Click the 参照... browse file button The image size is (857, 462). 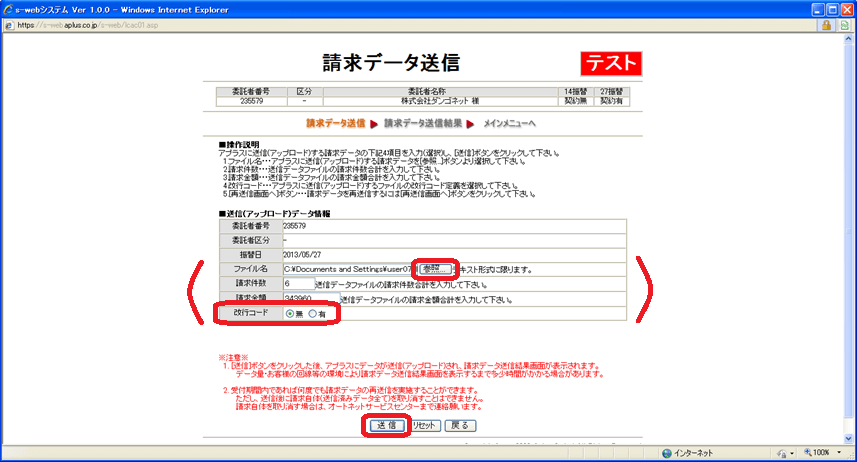[433, 269]
